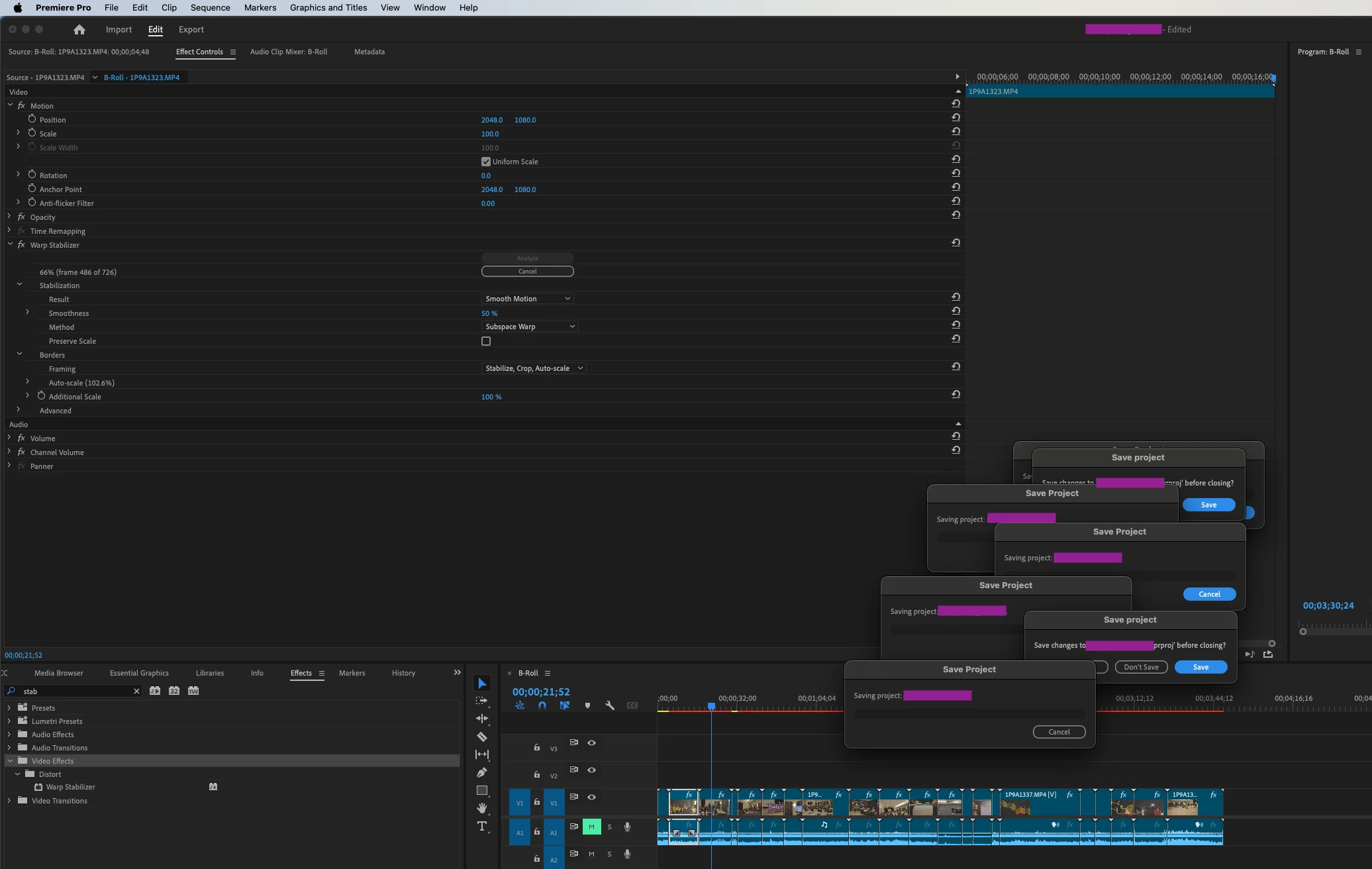This screenshot has height=869, width=1372.
Task: Click the Don't Save button
Action: (x=1141, y=667)
